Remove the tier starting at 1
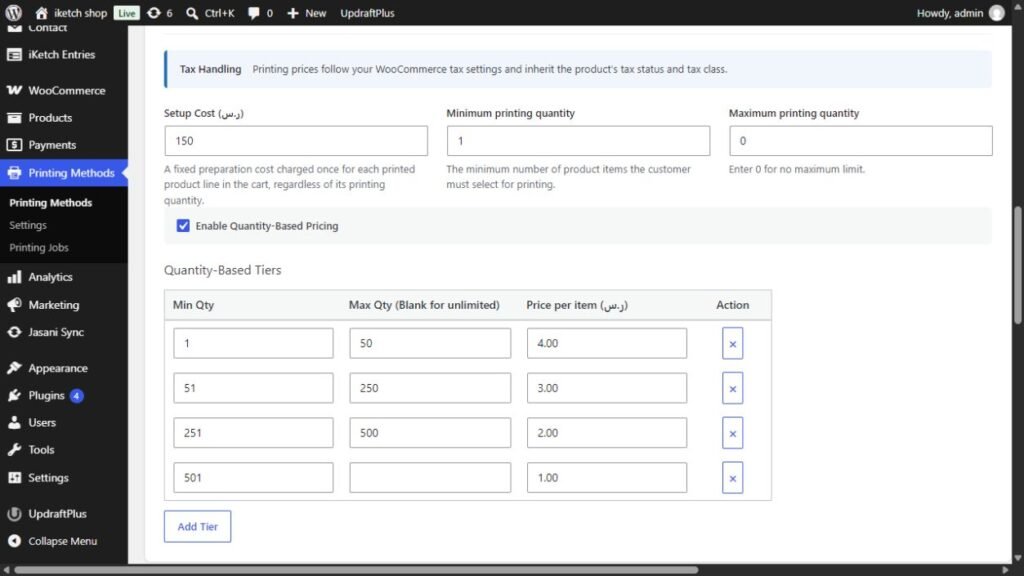The image size is (1024, 576). (732, 344)
